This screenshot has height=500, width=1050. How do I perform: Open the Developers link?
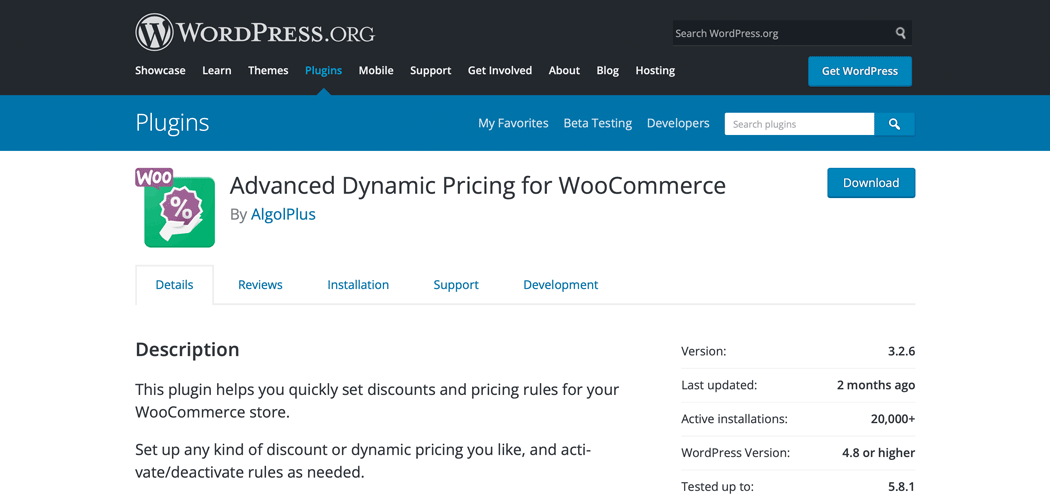tap(678, 123)
